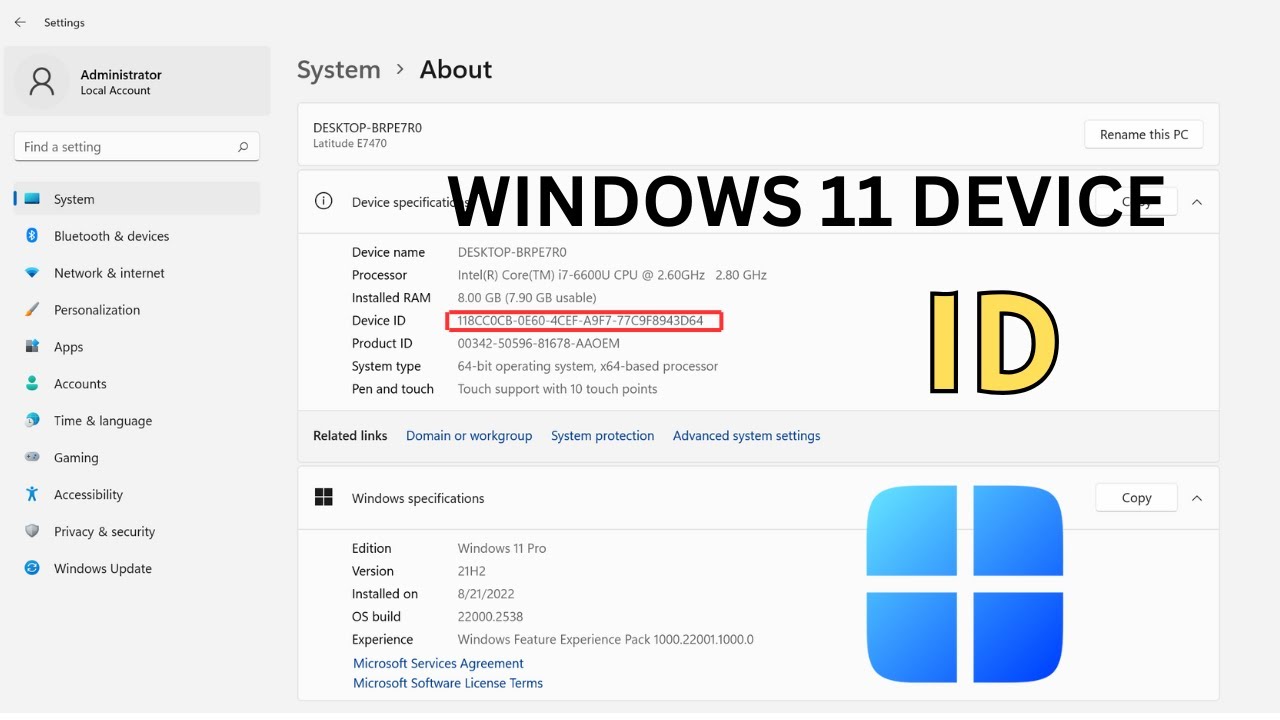Click Touch support with 10 touch points
Viewport: 1280px width, 720px height.
tap(558, 389)
